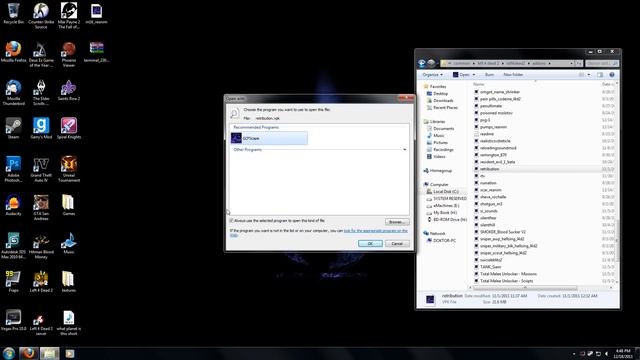Open Fraps desktop shortcut
Viewport: 640px width, 360px height.
(13, 281)
